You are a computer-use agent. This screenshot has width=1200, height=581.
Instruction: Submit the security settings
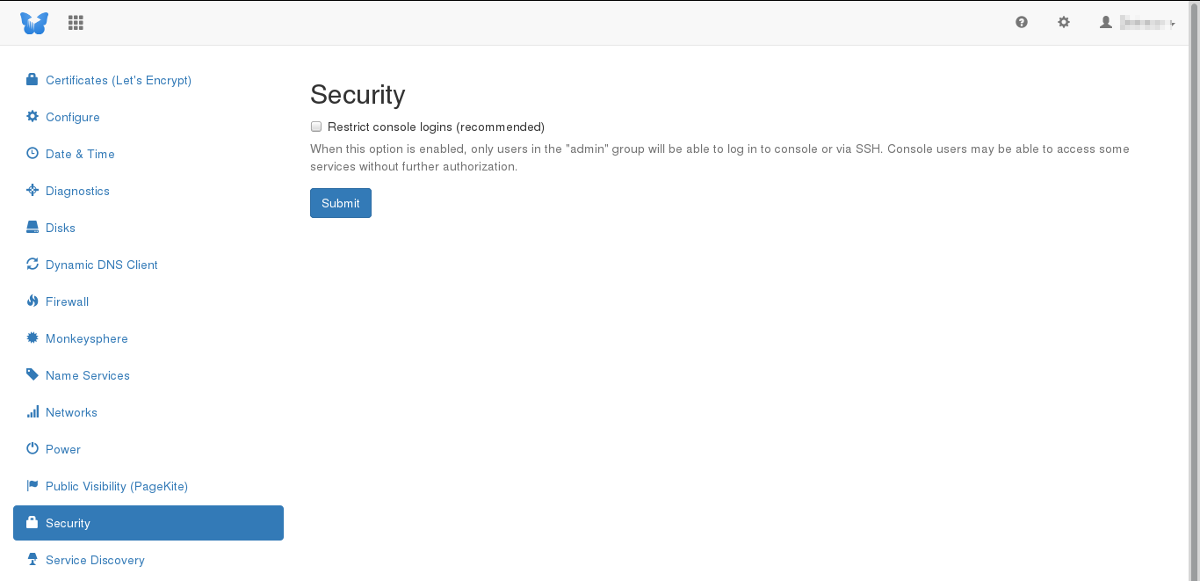[x=341, y=203]
